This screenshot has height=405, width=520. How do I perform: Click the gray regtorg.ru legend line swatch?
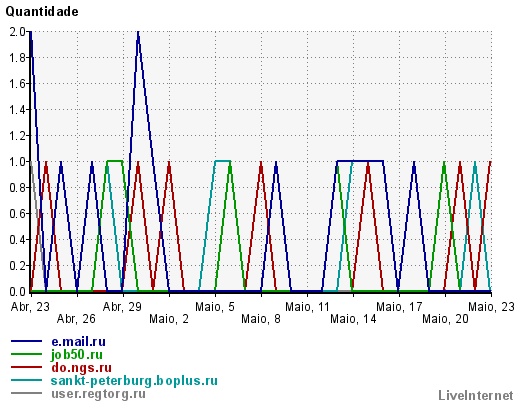[x=26, y=393]
